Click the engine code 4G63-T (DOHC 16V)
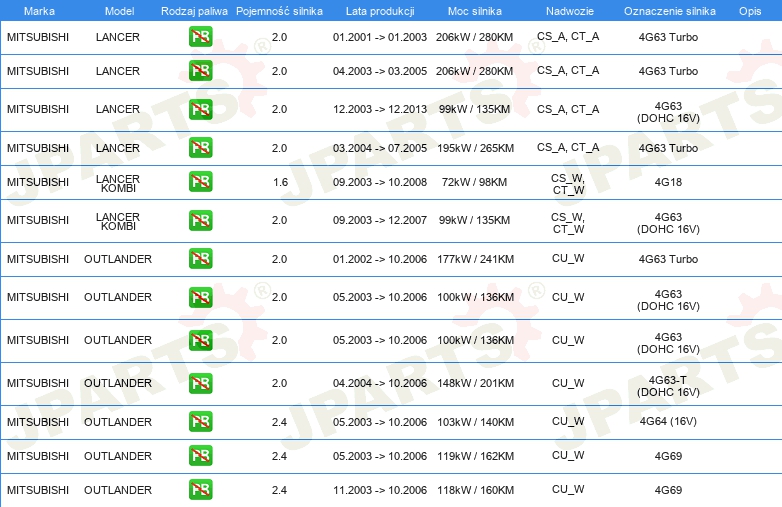 click(668, 386)
